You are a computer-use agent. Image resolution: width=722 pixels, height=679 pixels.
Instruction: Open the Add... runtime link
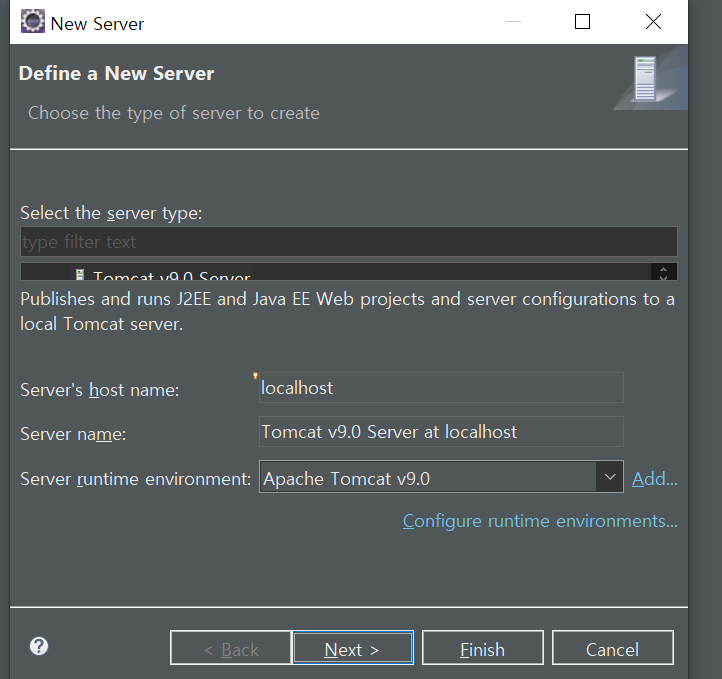[654, 479]
